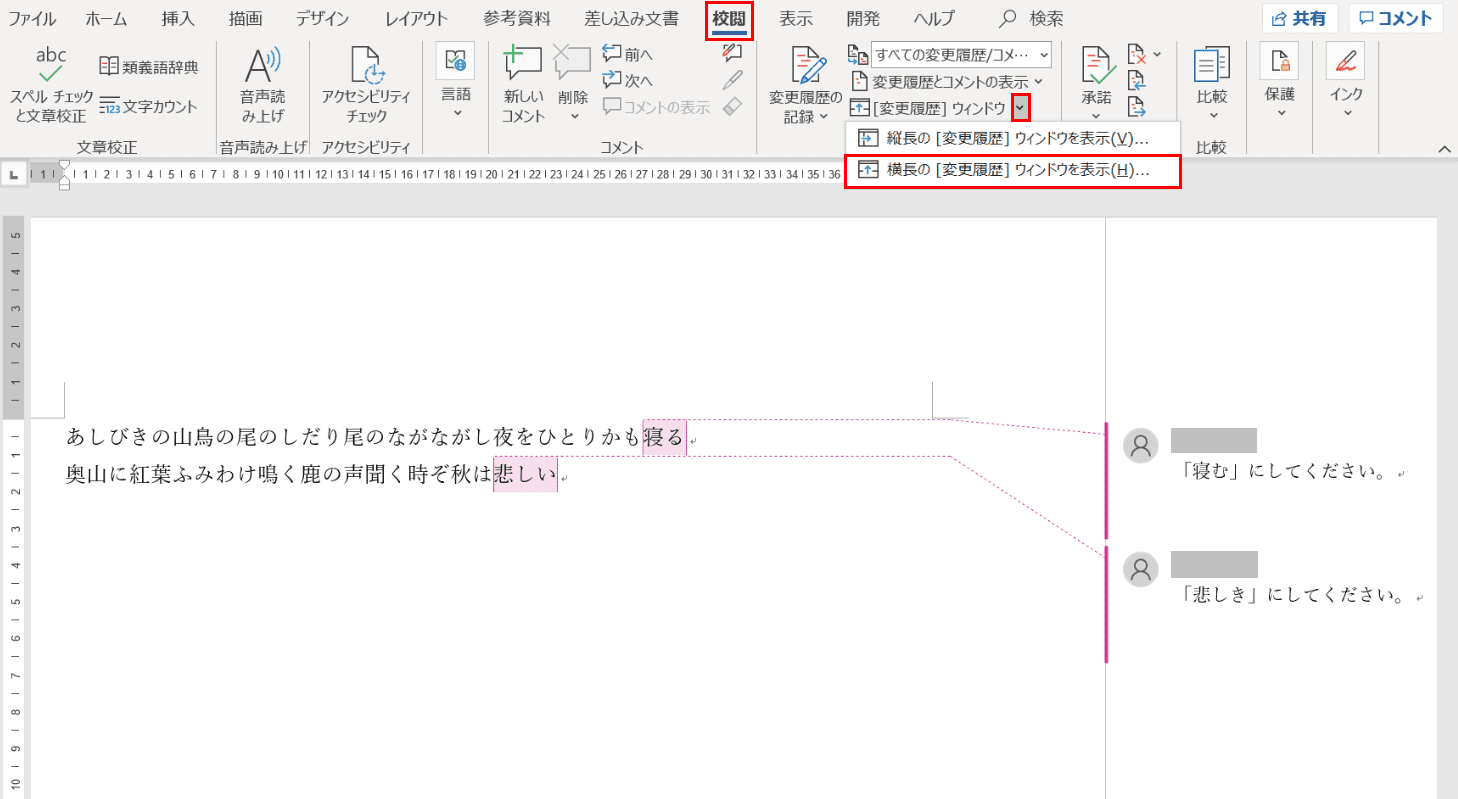Run the accessibility check
The height and width of the screenshot is (799, 1458).
365,86
